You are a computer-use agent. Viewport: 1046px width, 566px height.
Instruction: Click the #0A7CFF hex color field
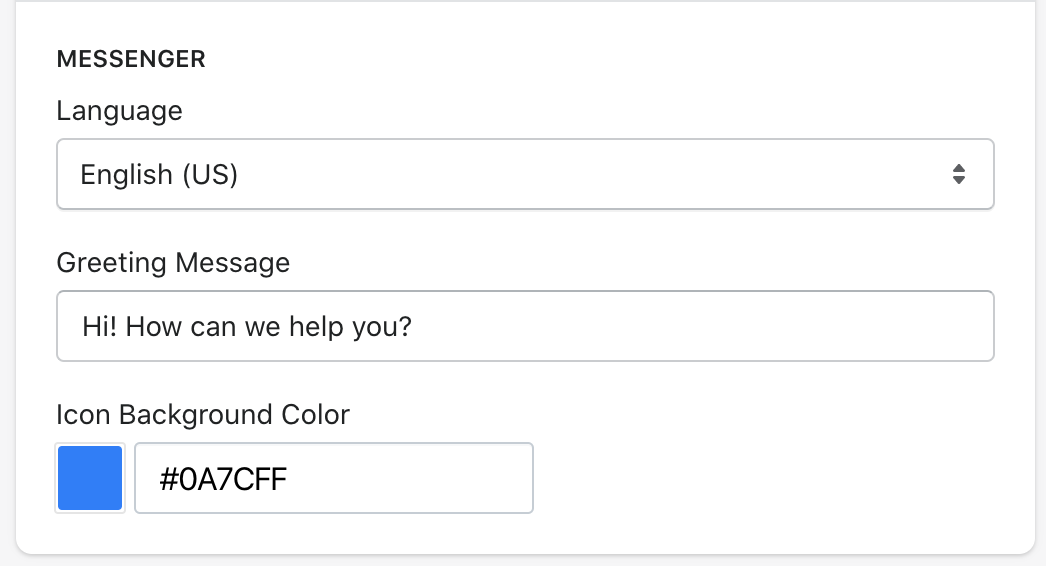(x=334, y=478)
